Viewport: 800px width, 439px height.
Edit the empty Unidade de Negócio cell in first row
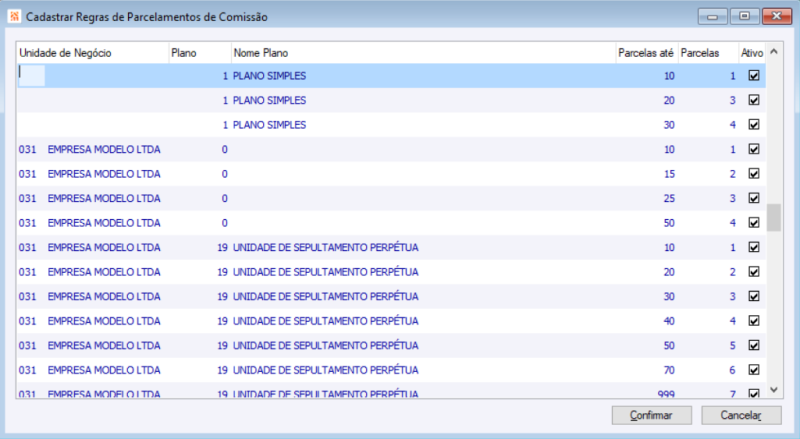(32, 76)
